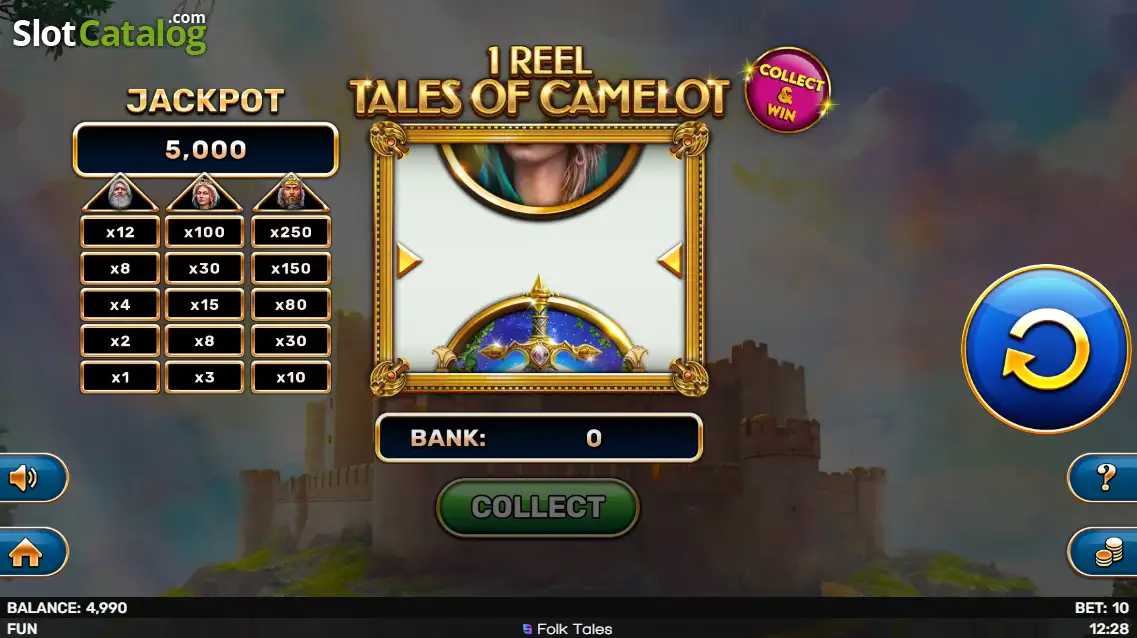Select the x100 multiplier cell
This screenshot has height=638, width=1137.
coord(204,232)
